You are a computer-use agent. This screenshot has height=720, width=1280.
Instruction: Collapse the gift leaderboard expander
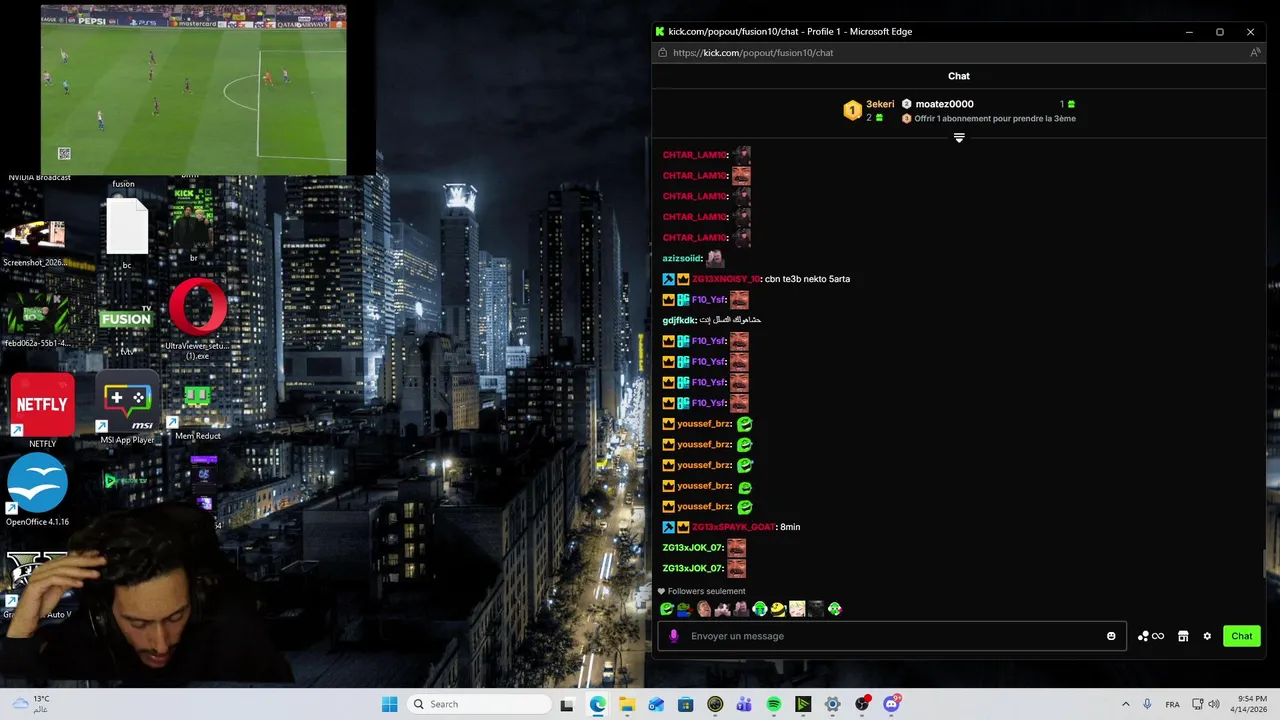pos(959,138)
